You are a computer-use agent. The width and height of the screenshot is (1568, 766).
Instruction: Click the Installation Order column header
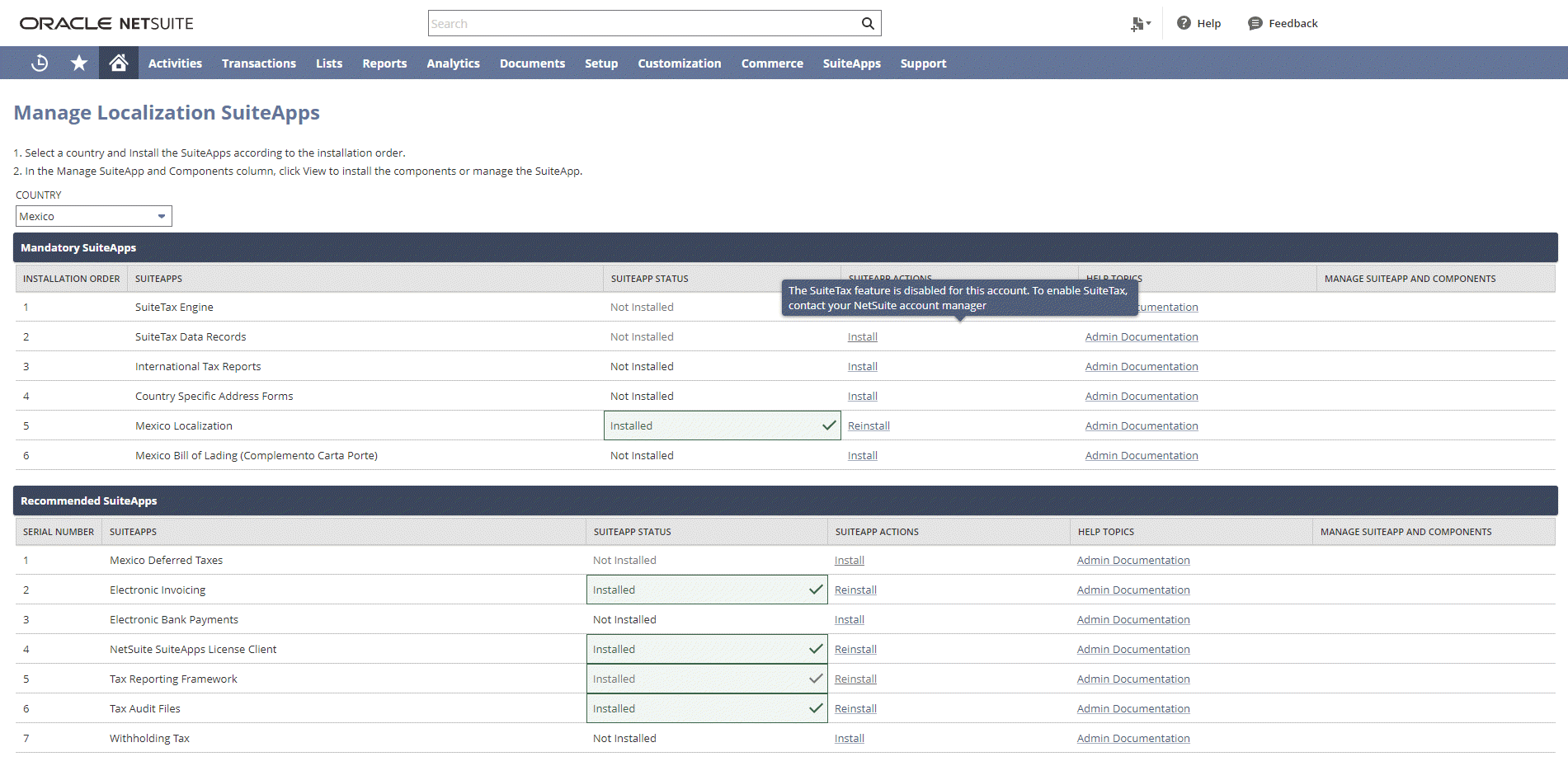point(72,279)
